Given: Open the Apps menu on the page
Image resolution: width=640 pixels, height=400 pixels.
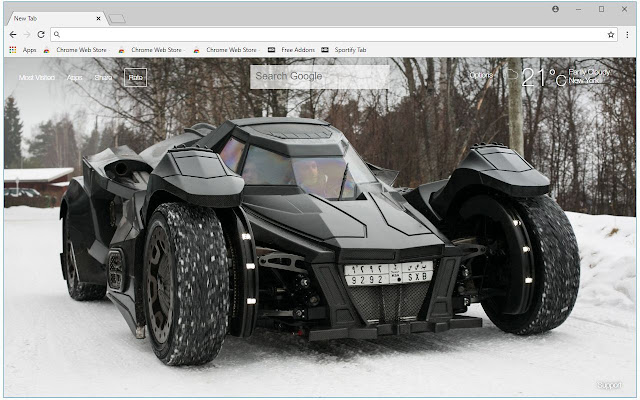Looking at the screenshot, I should (74, 77).
